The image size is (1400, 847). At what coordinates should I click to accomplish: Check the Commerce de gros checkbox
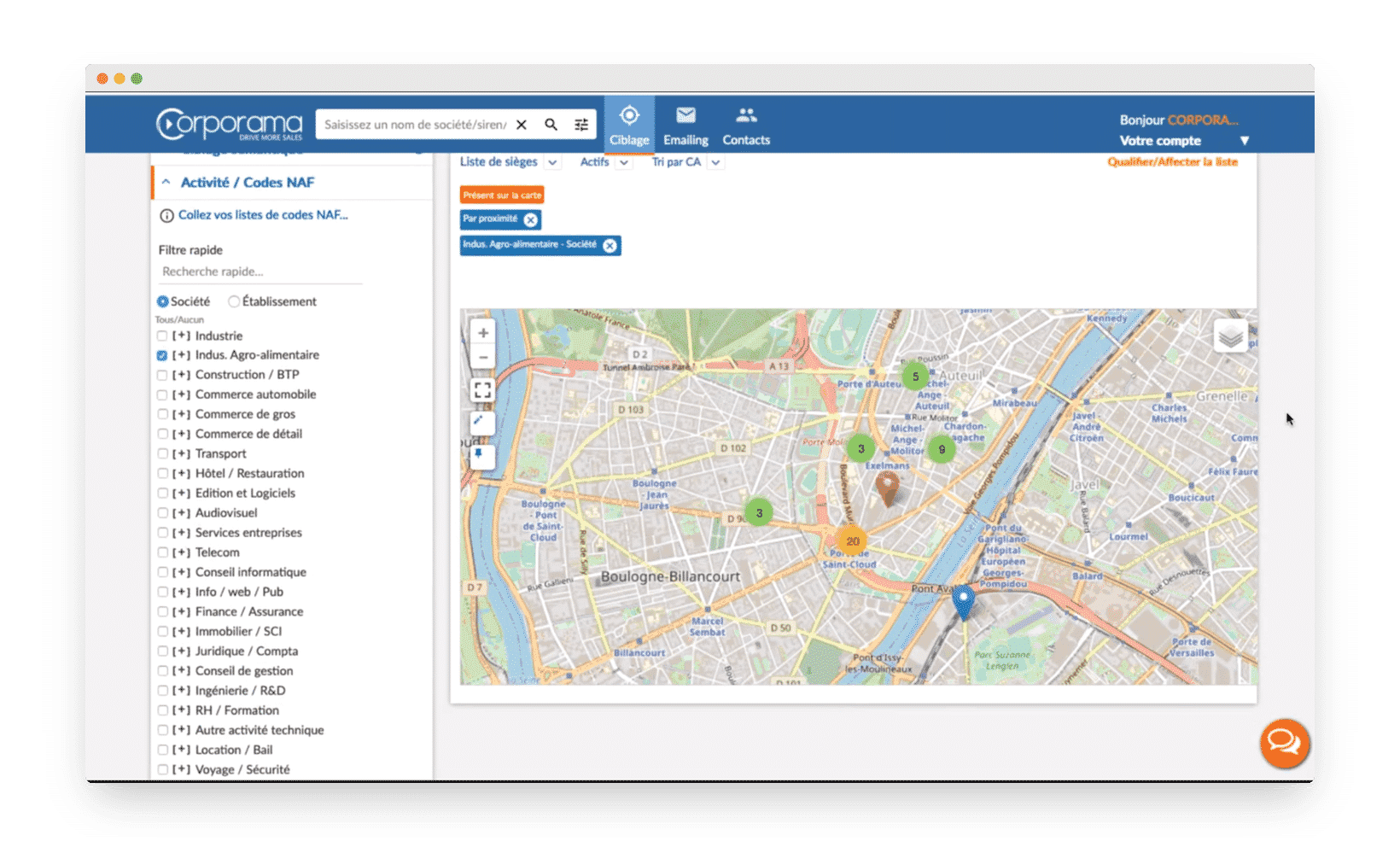click(x=162, y=415)
